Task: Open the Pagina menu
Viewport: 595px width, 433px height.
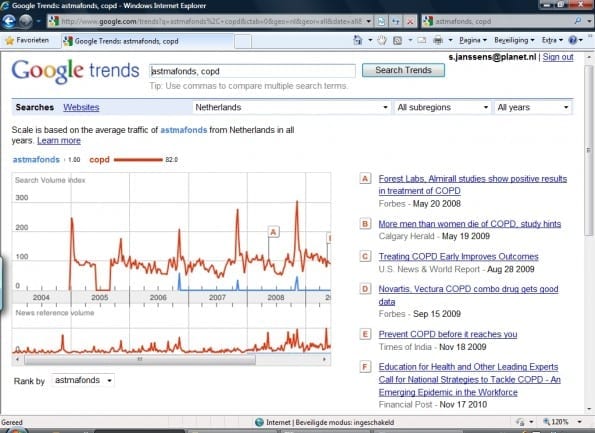Action: [x=472, y=40]
